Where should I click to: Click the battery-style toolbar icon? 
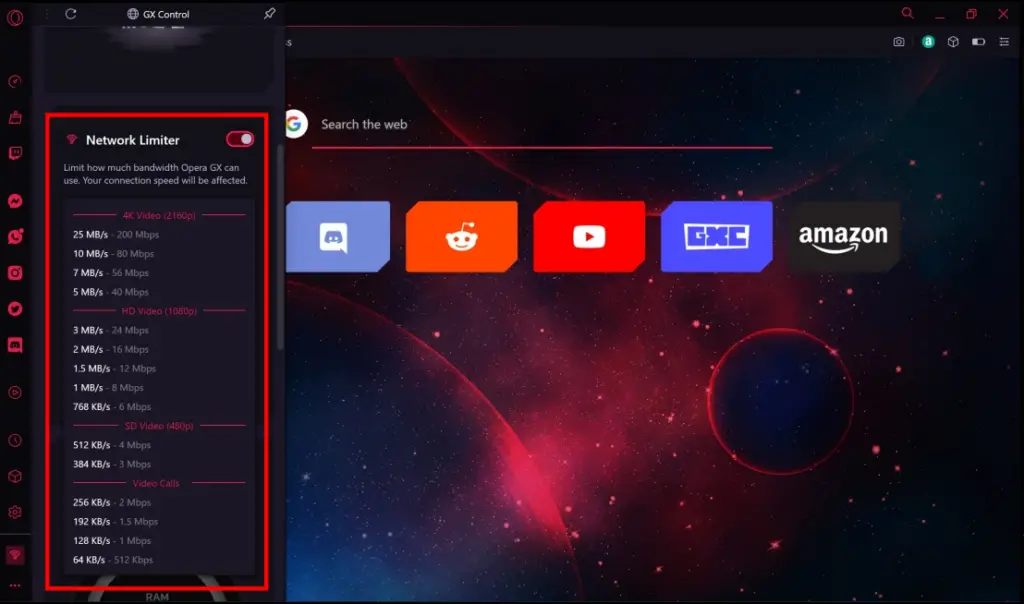[x=978, y=42]
